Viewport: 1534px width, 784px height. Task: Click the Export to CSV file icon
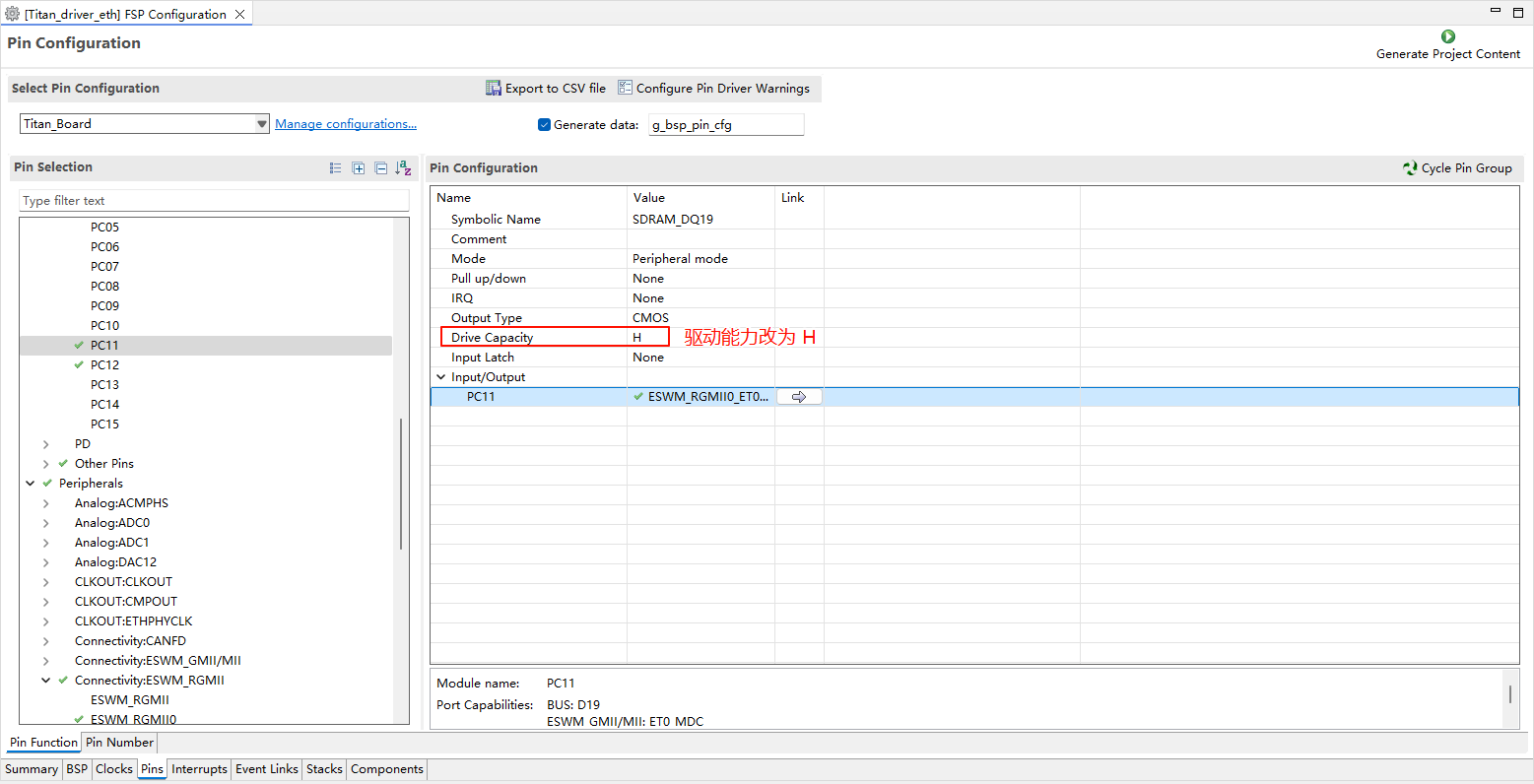pos(494,88)
